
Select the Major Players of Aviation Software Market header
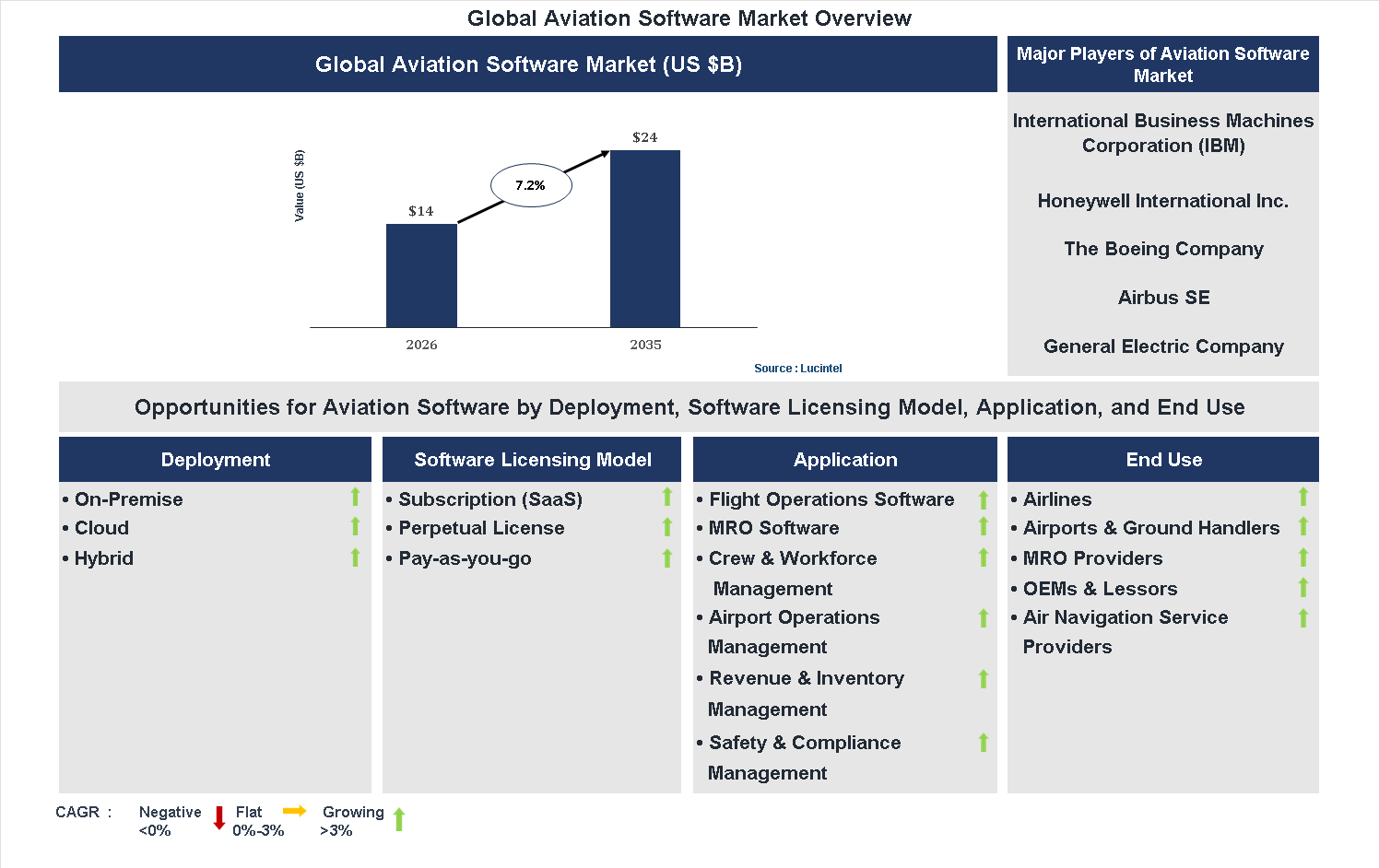(1163, 64)
